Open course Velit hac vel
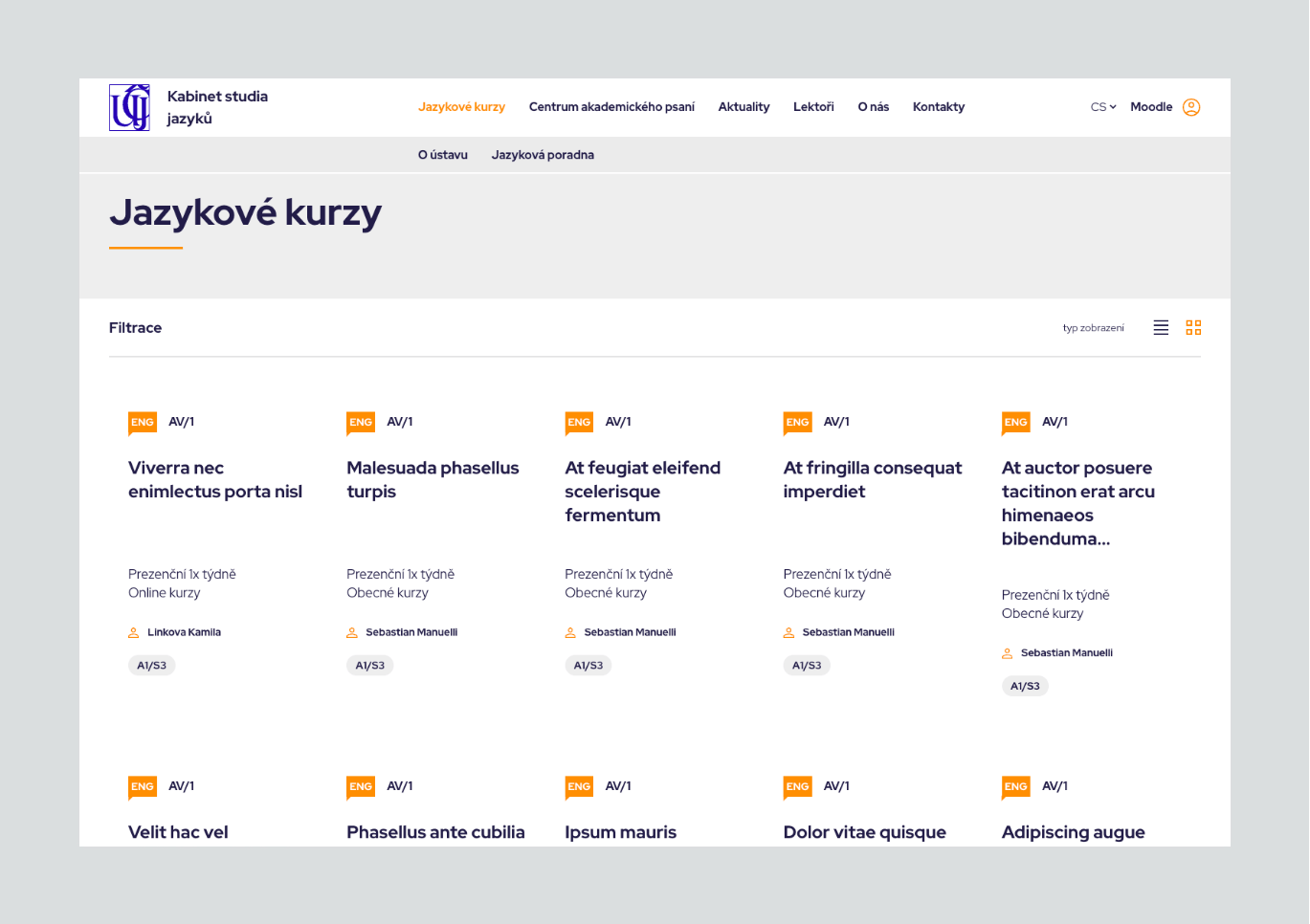The width and height of the screenshot is (1310, 924). point(178,832)
